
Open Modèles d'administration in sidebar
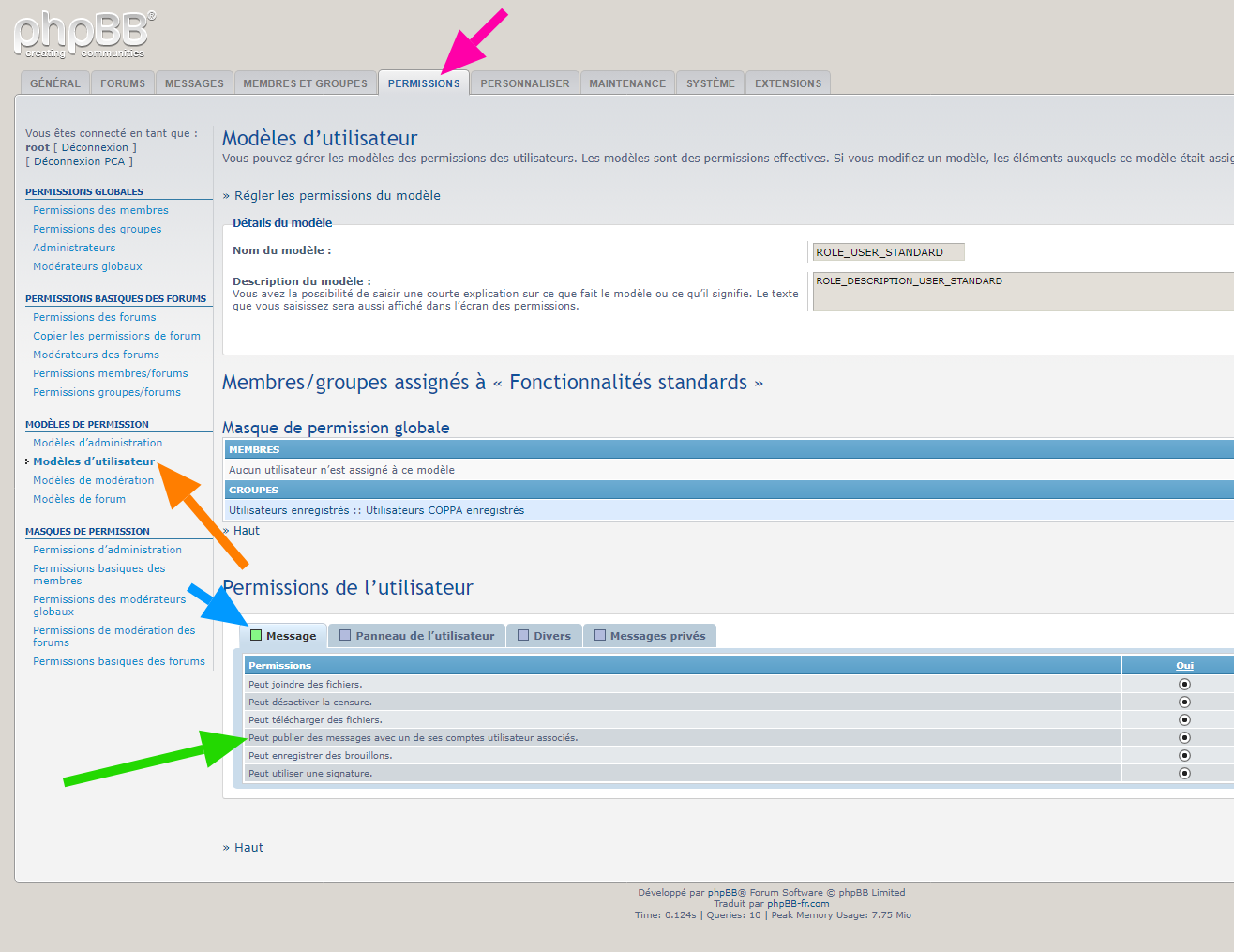(x=98, y=443)
